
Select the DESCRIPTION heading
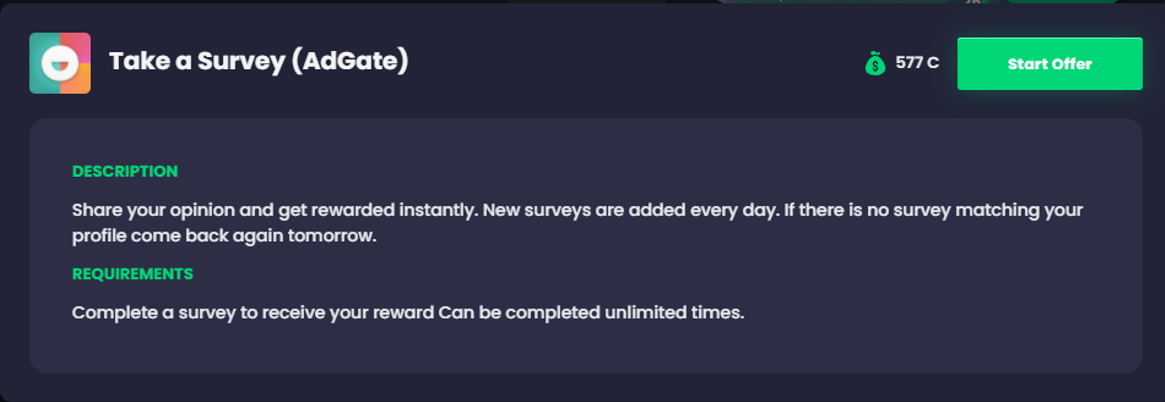coord(125,171)
